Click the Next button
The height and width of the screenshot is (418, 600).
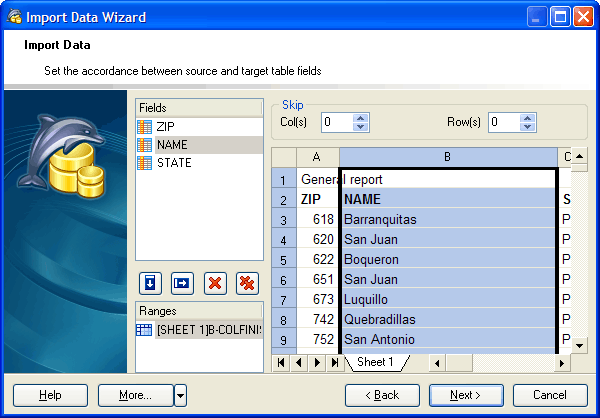click(466, 395)
